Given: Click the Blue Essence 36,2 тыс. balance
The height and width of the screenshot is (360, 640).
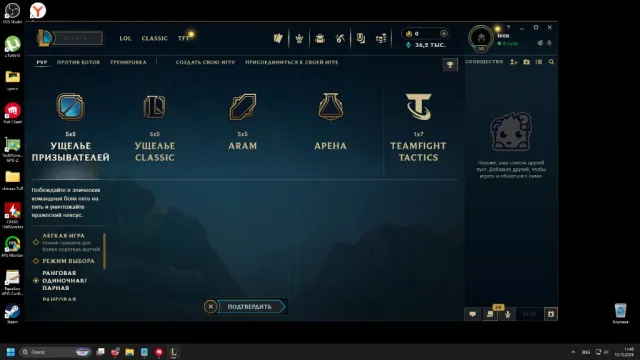Looking at the screenshot, I should click(x=426, y=45).
